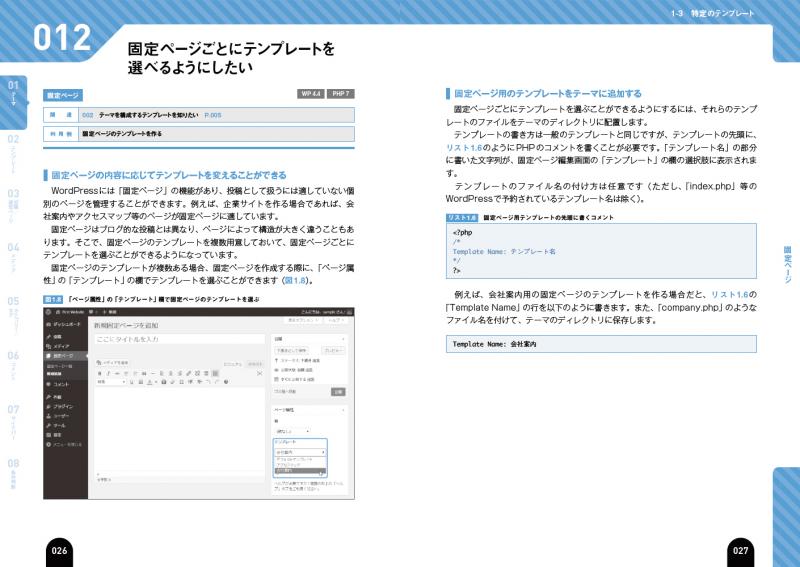Click the align center icon in the editor toolbar
The height and width of the screenshot is (567, 800).
click(x=170, y=374)
